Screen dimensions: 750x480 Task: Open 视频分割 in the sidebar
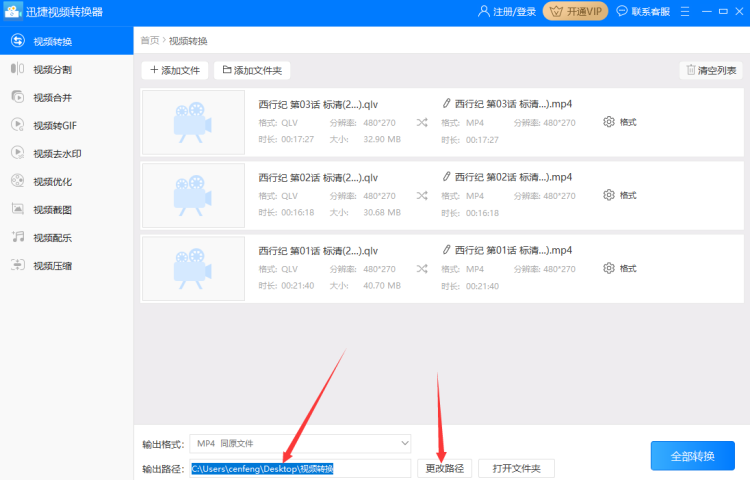pyautogui.click(x=66, y=69)
